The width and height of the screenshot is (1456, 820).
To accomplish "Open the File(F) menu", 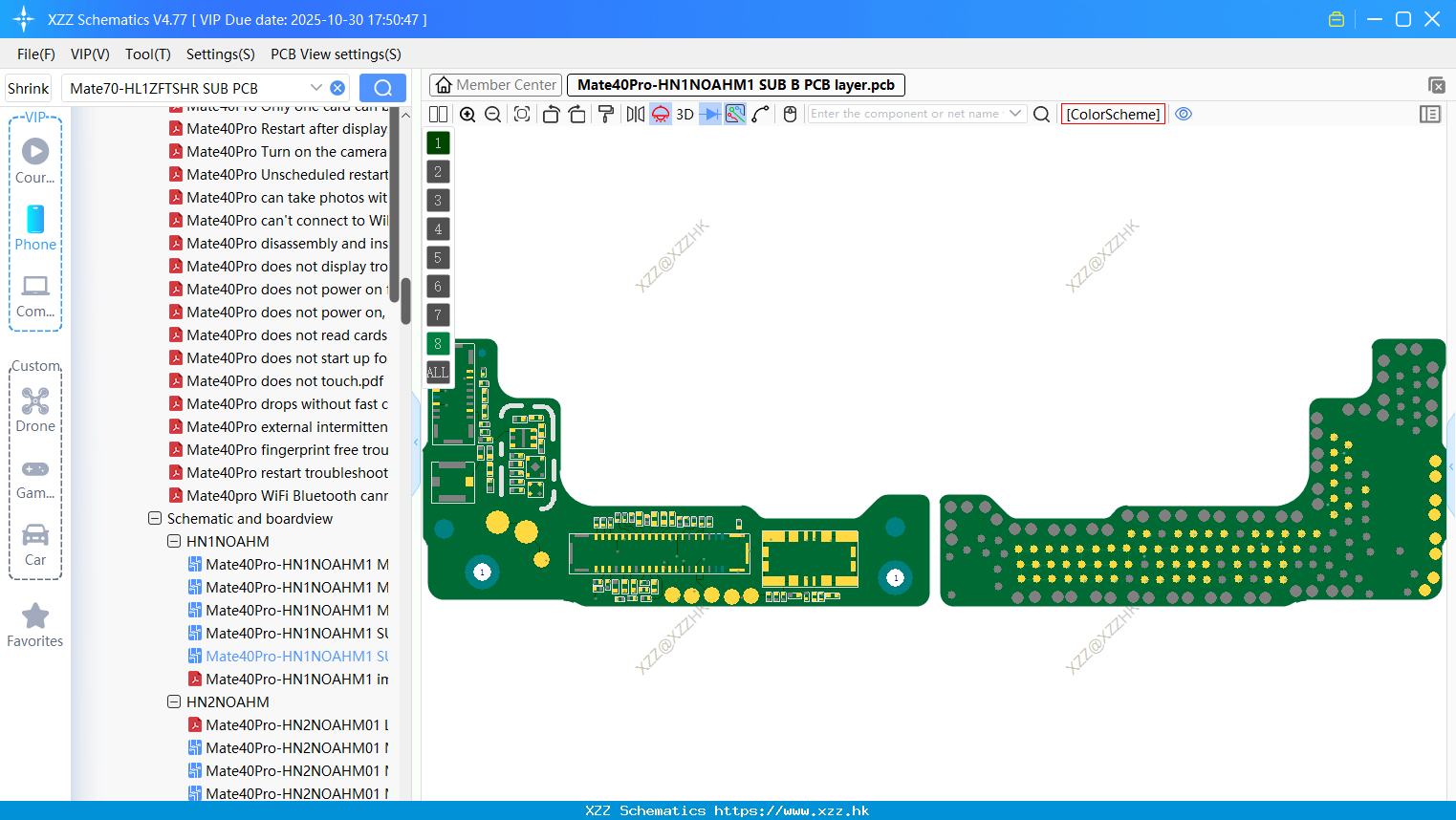I will [36, 54].
